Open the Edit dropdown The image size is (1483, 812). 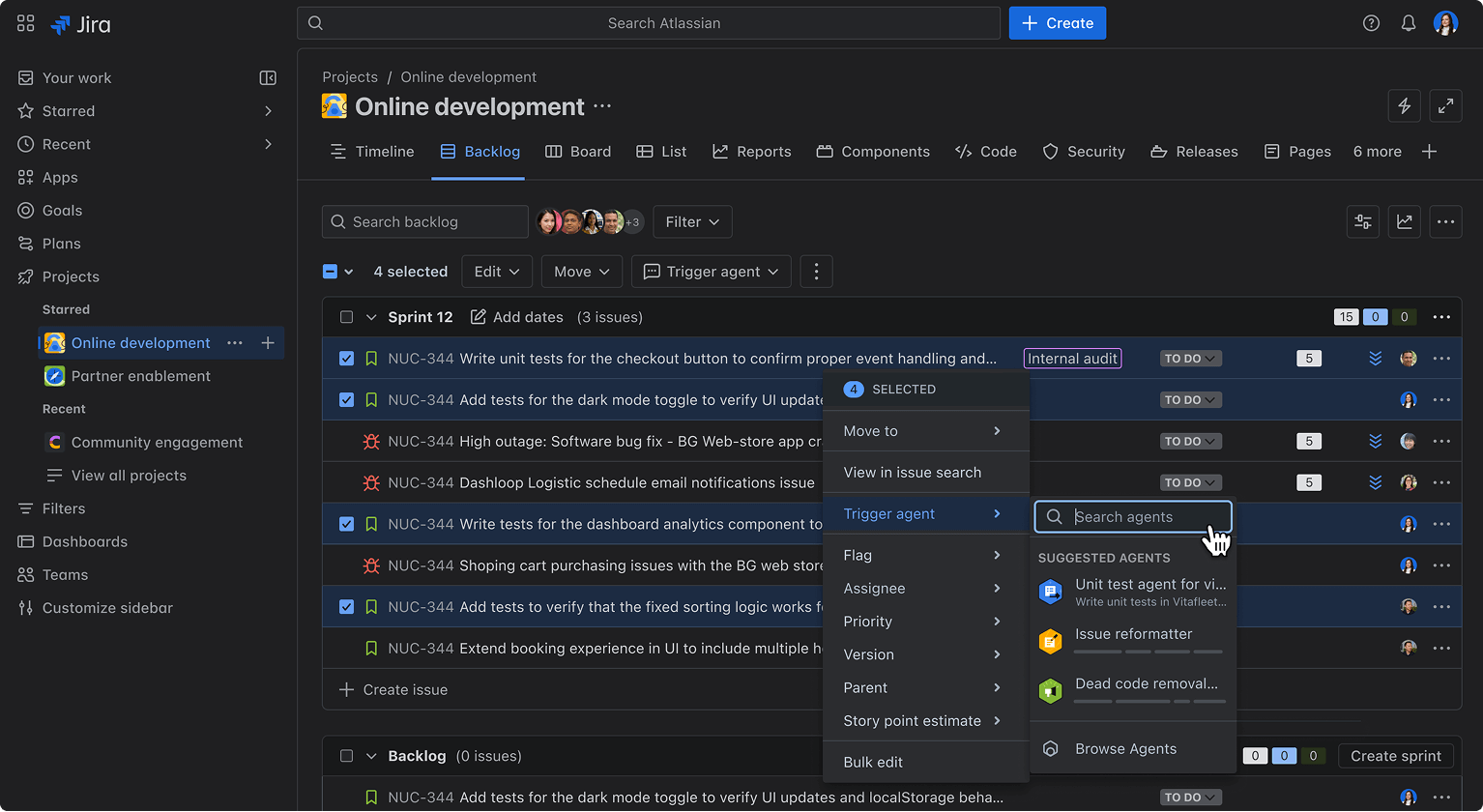pos(497,272)
